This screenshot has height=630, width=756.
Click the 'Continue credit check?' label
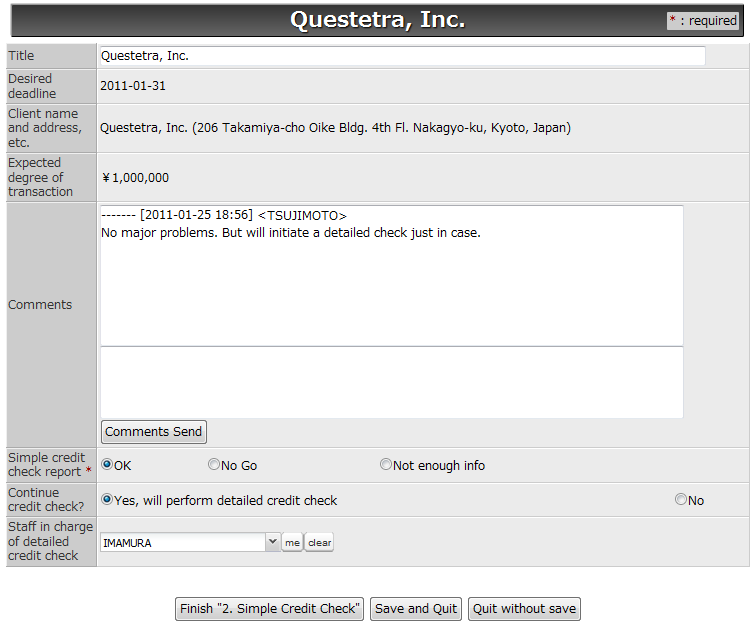(46, 499)
